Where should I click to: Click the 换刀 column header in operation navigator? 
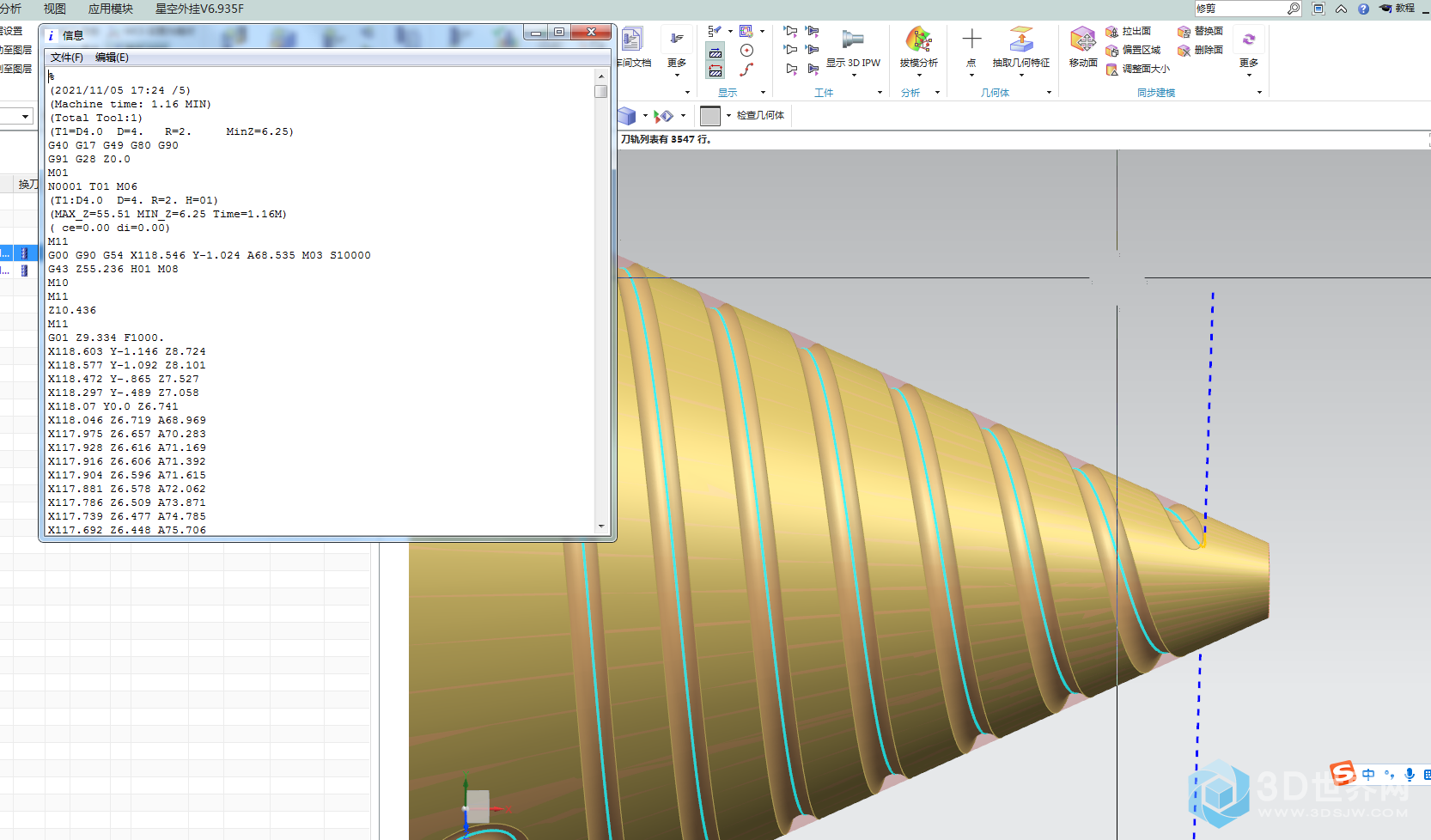(27, 184)
